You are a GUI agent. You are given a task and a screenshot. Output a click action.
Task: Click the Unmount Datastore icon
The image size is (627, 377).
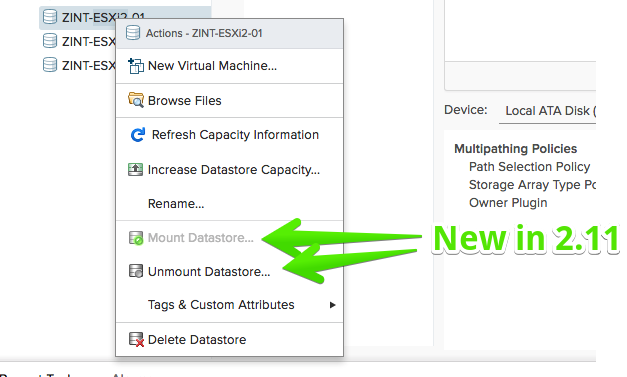point(136,271)
